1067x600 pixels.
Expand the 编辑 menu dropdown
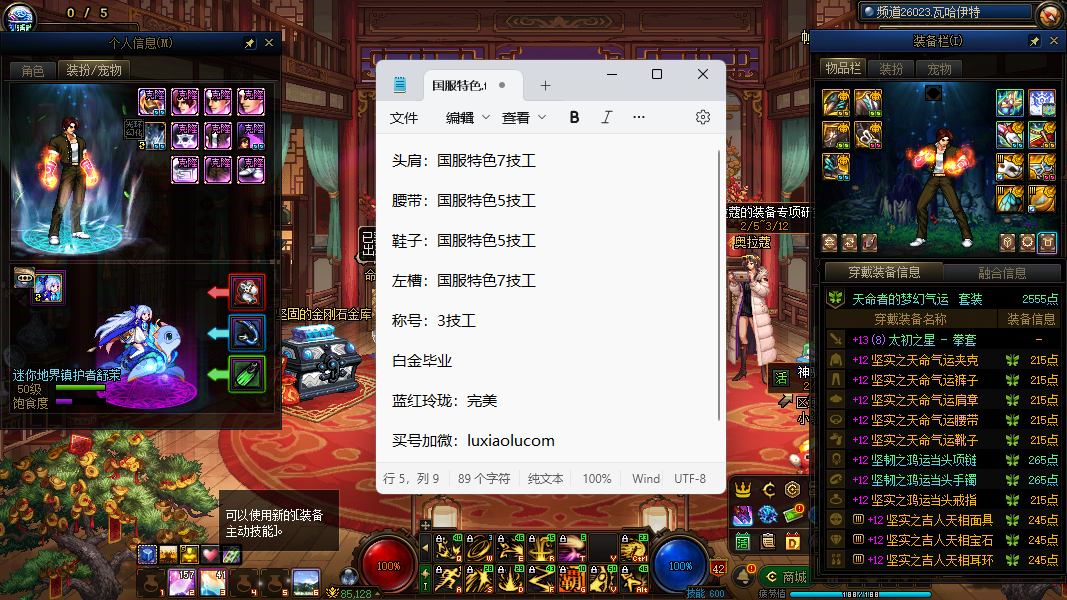point(468,117)
